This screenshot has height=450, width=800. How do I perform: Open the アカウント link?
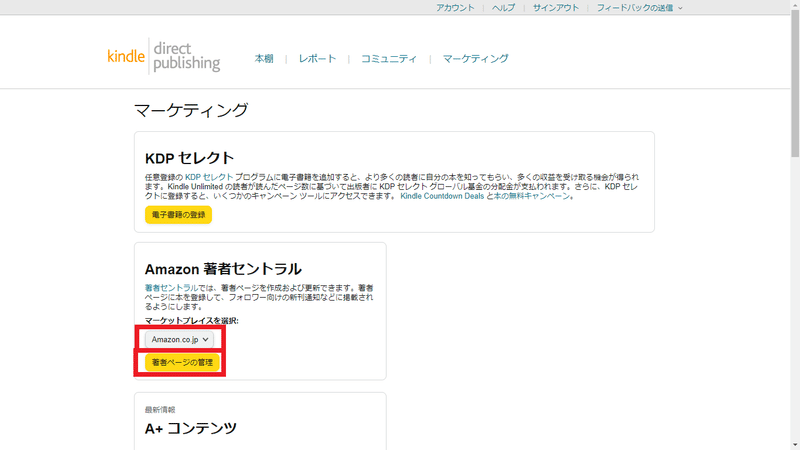[455, 8]
